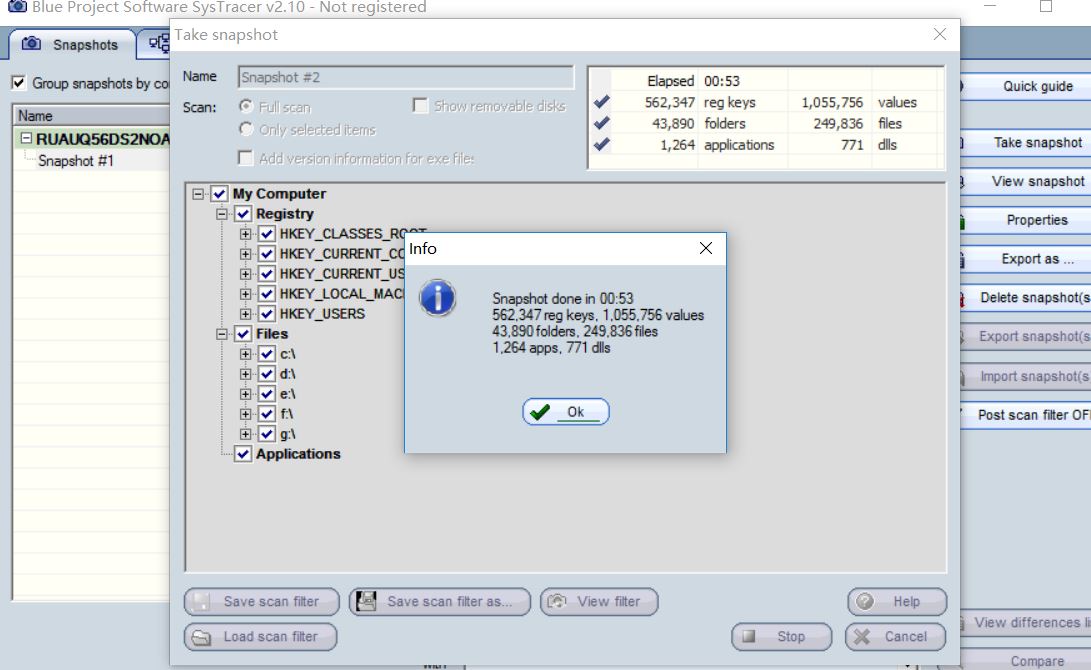Click the Snapshot #2 name field
The image size is (1091, 670).
tap(406, 77)
